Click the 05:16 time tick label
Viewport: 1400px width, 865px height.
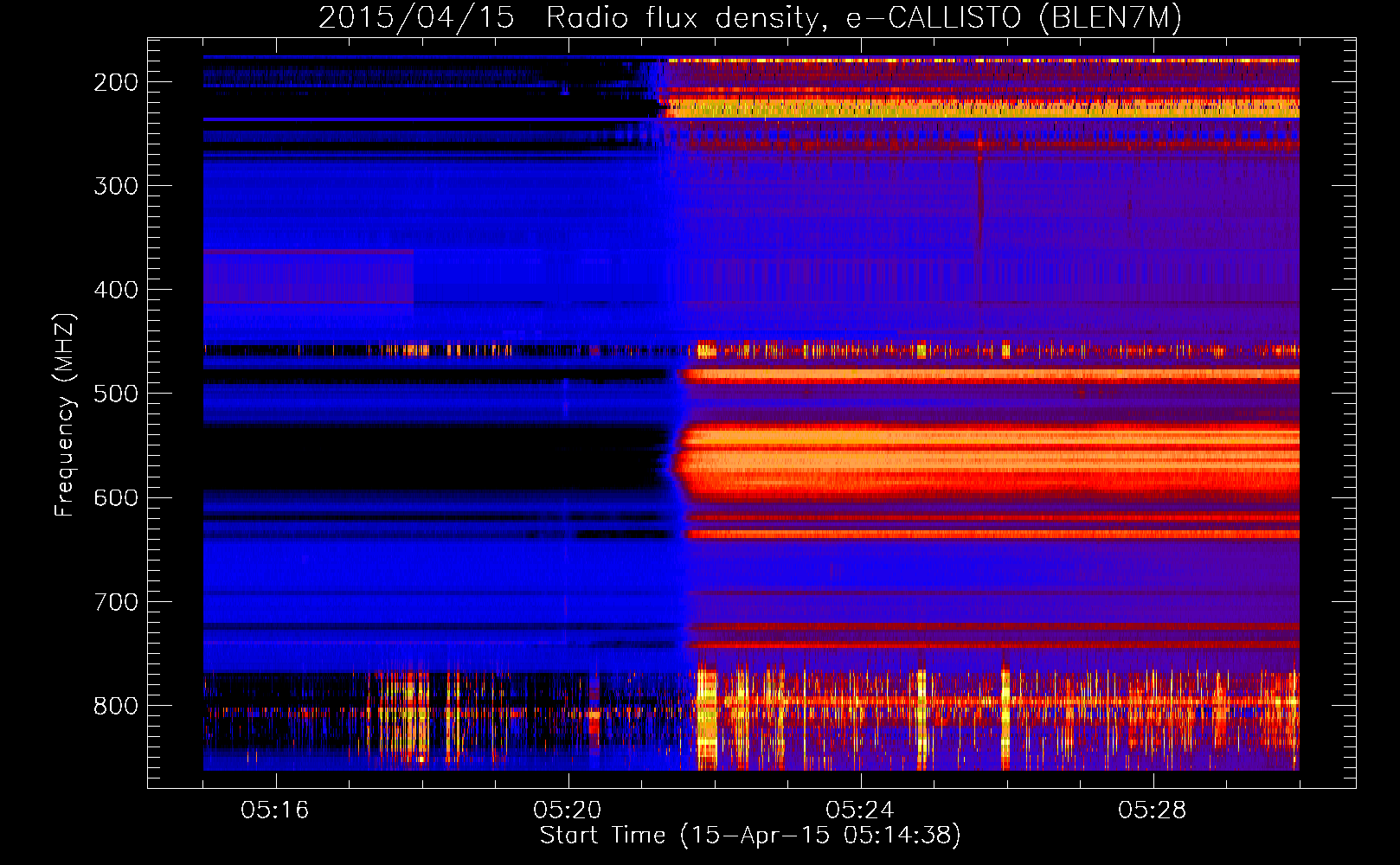[275, 811]
